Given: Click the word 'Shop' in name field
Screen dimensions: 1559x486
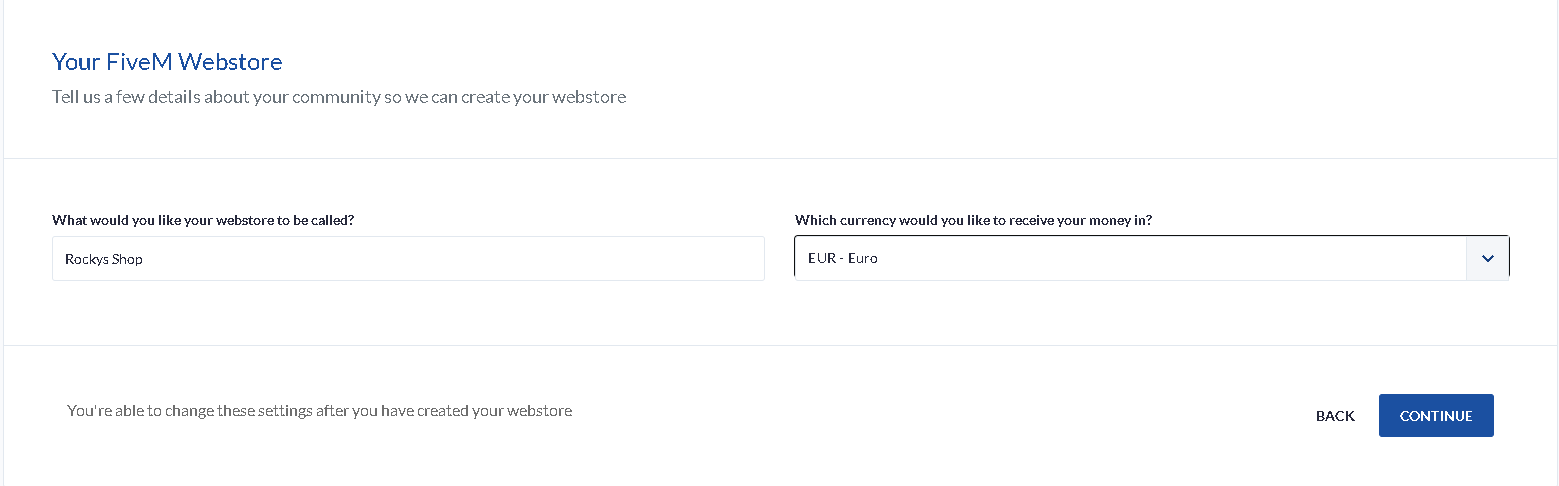Looking at the screenshot, I should tap(127, 259).
